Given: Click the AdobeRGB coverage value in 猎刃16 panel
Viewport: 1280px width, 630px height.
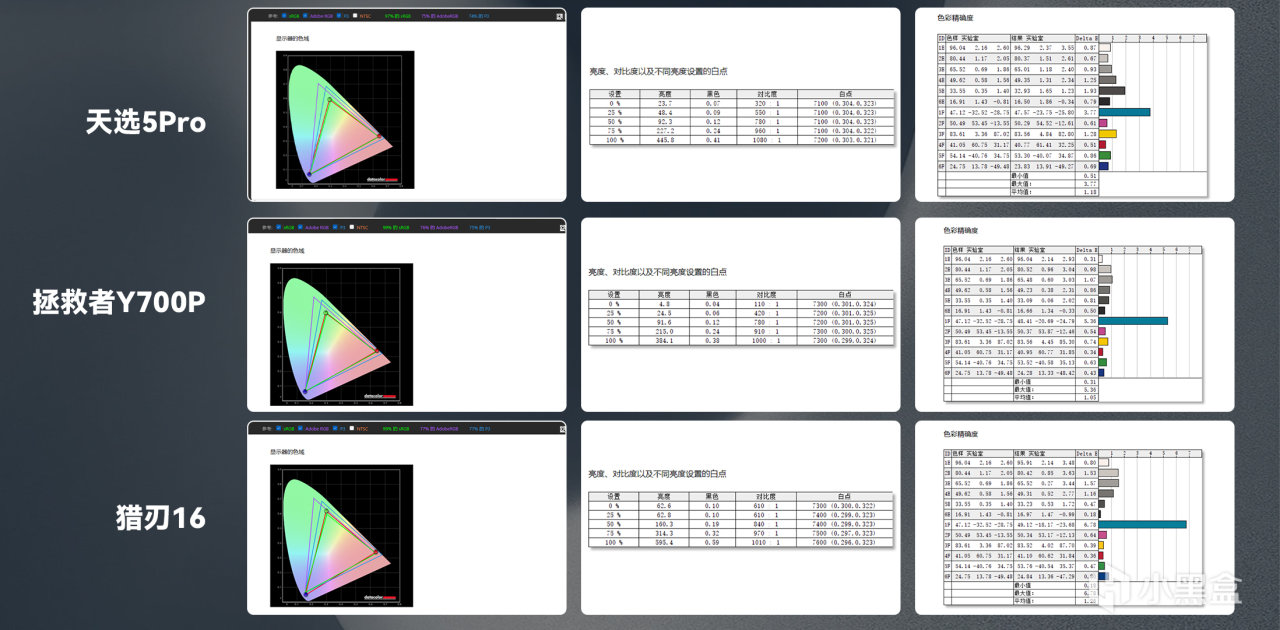Looking at the screenshot, I should click(439, 429).
